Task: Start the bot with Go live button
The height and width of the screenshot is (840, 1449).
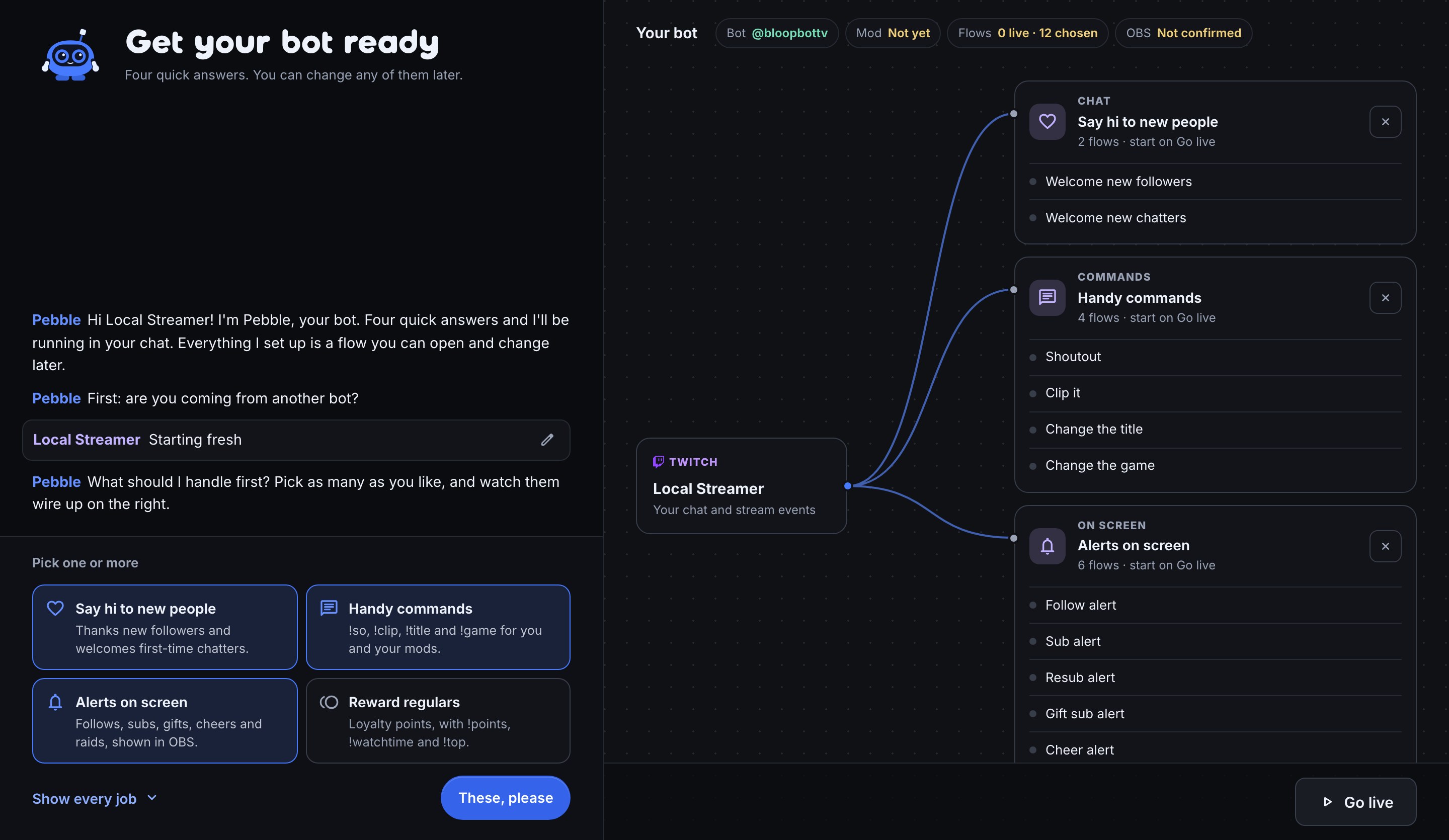Action: click(x=1355, y=802)
